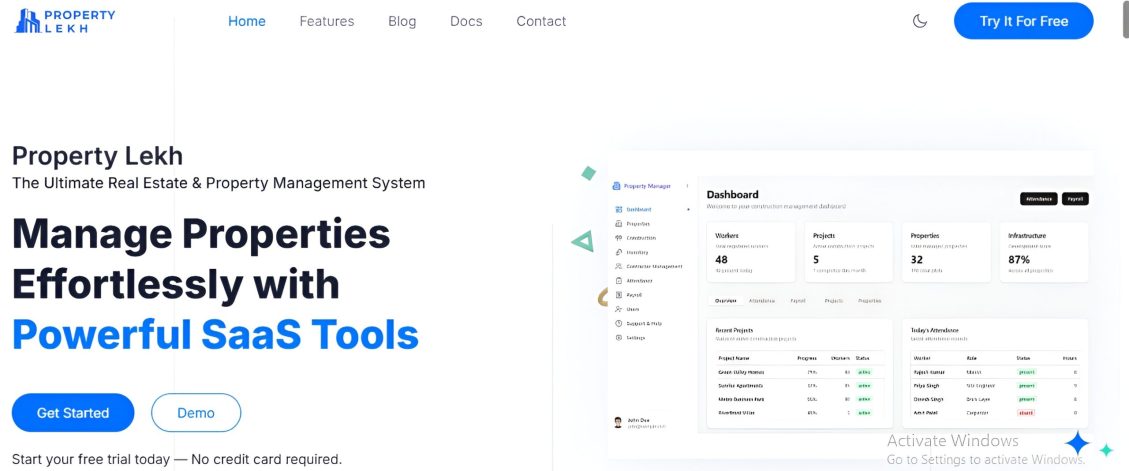Go to the Blog page
The image size is (1129, 471).
402,21
